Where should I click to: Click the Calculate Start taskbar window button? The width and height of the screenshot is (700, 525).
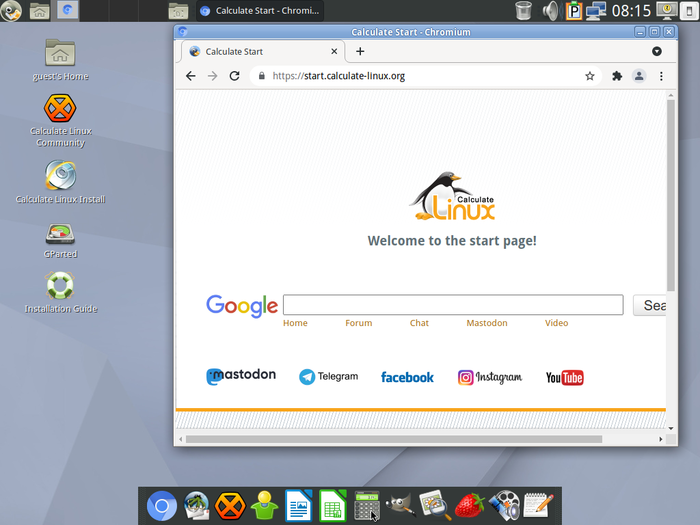tap(260, 11)
